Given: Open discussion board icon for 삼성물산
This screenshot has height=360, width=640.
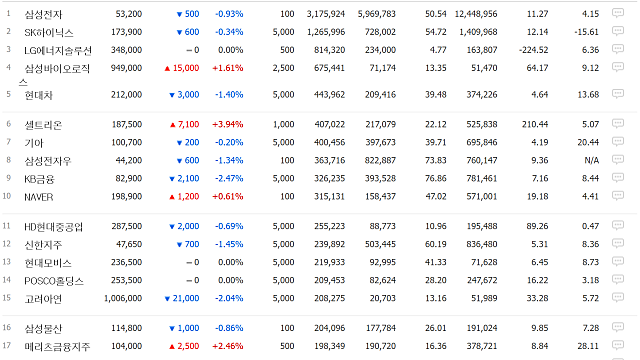Looking at the screenshot, I should click(x=618, y=327).
